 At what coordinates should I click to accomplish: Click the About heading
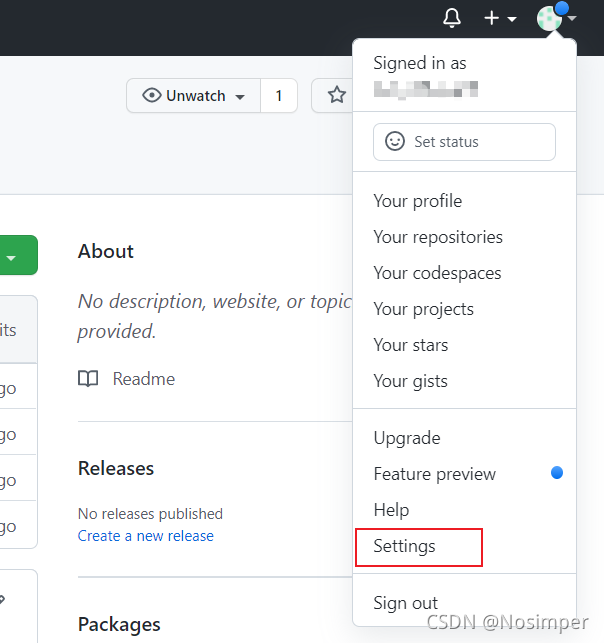[106, 251]
